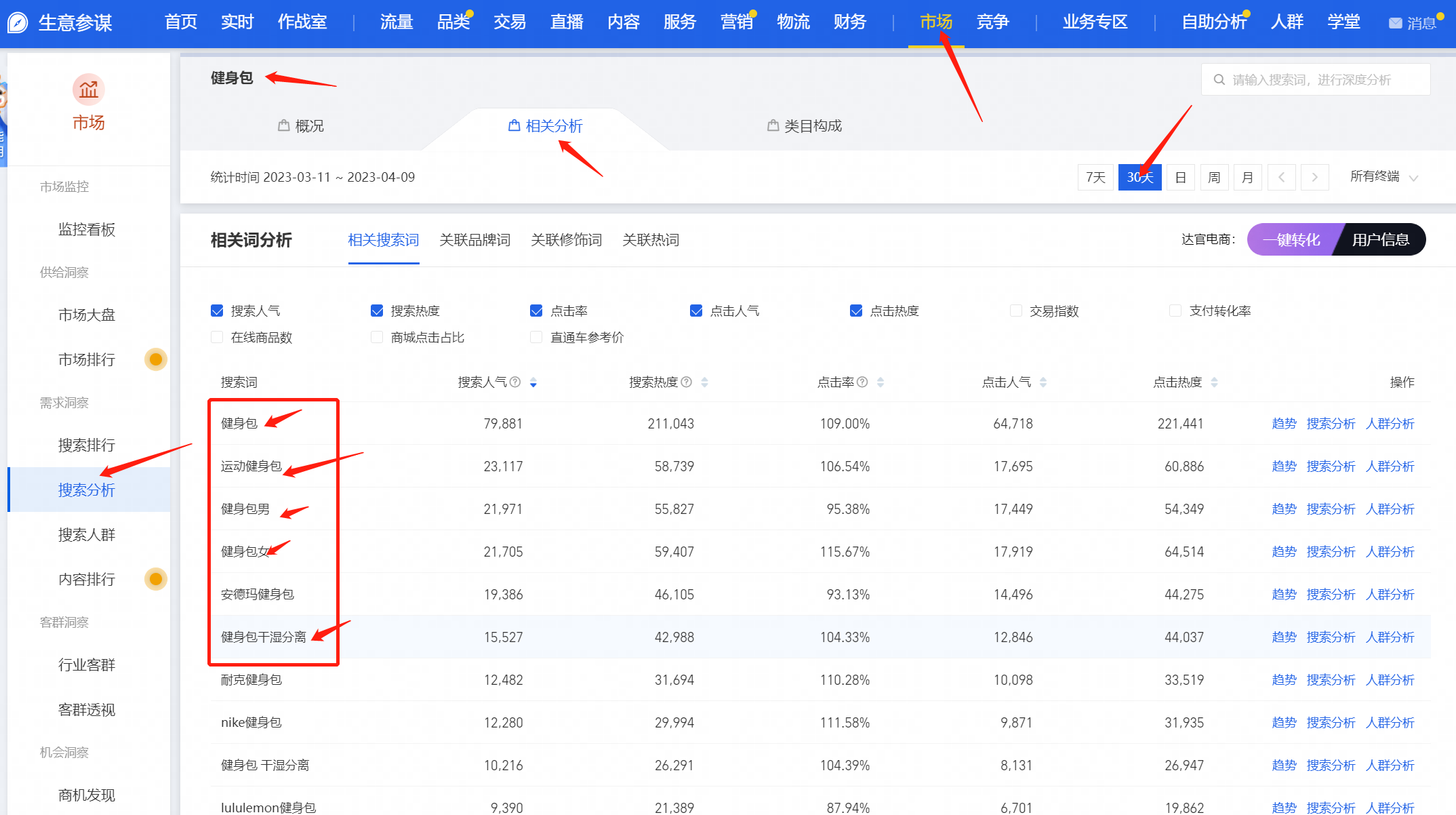Click the 一键转化 purple button
1456x815 pixels.
tap(1291, 240)
